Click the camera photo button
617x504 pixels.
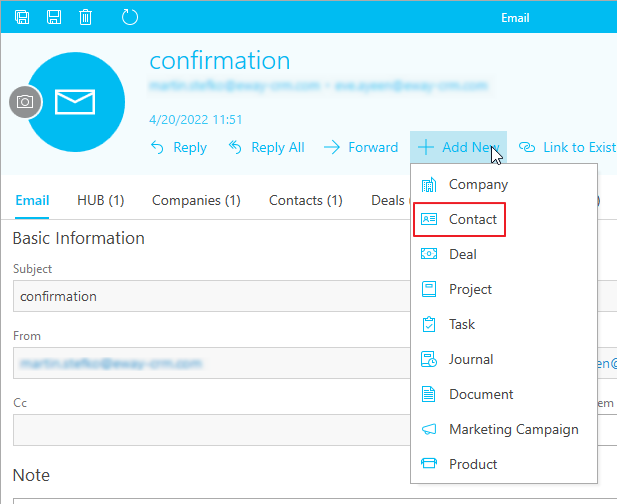25,102
